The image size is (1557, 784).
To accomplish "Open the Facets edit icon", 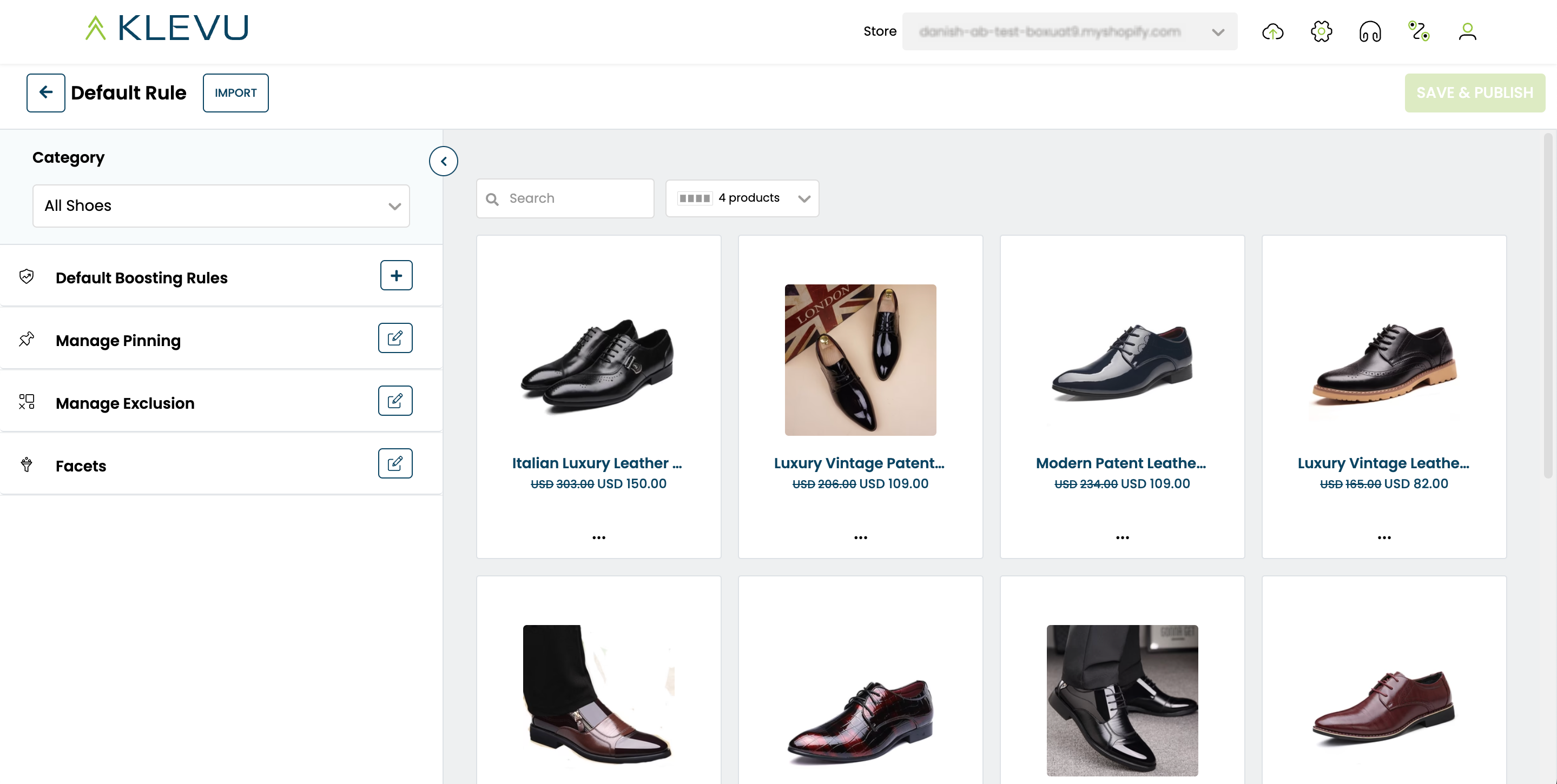I will pyautogui.click(x=395, y=463).
